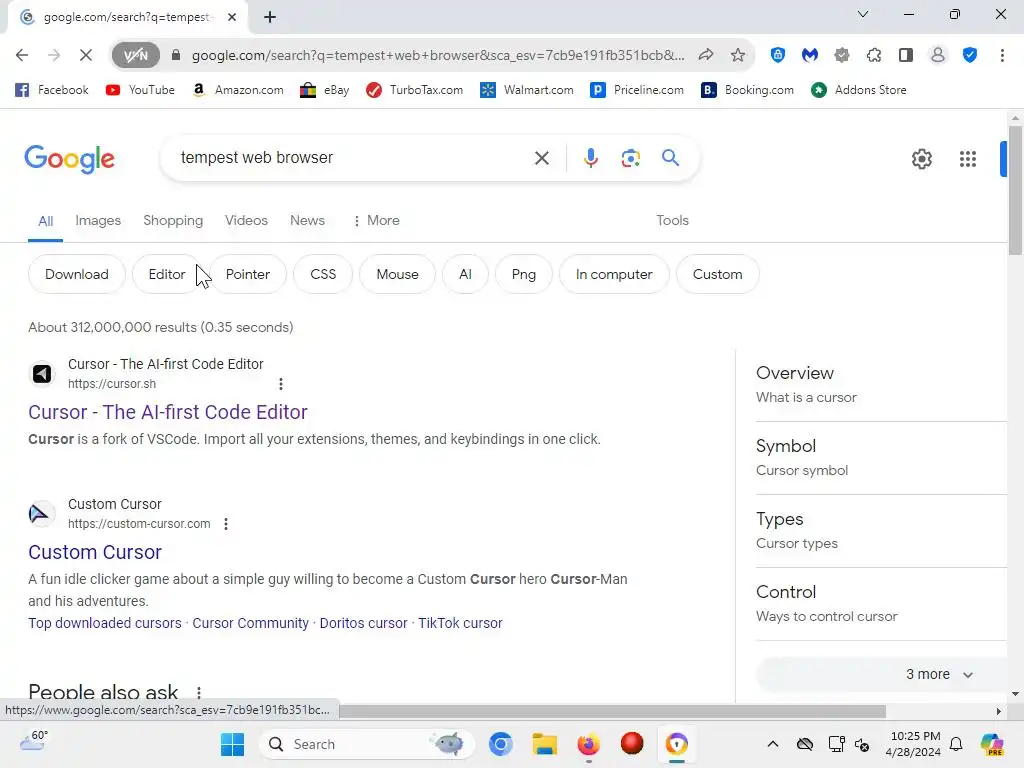
Task: Filter results with the Mouse chip
Action: (397, 274)
